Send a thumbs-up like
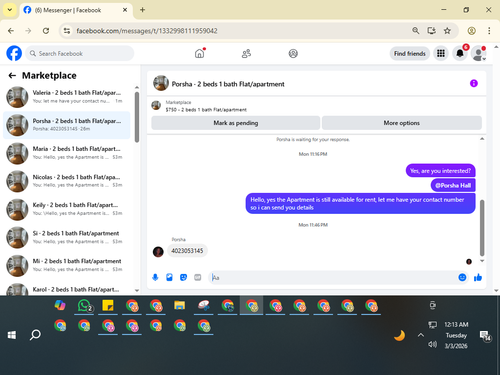 tap(478, 277)
